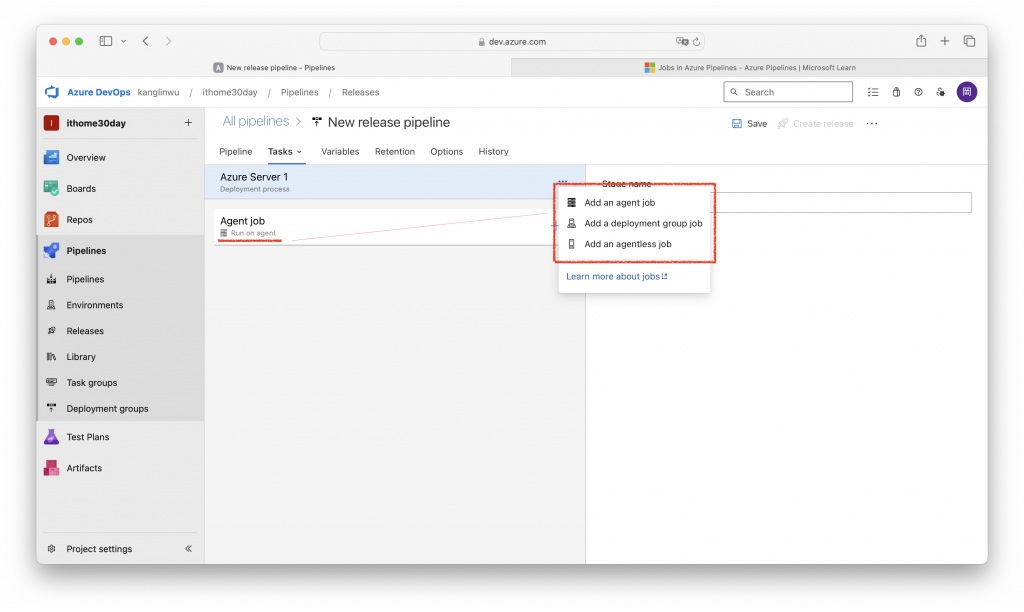The height and width of the screenshot is (612, 1024).
Task: Open the user settings icon in header
Action: (x=940, y=92)
